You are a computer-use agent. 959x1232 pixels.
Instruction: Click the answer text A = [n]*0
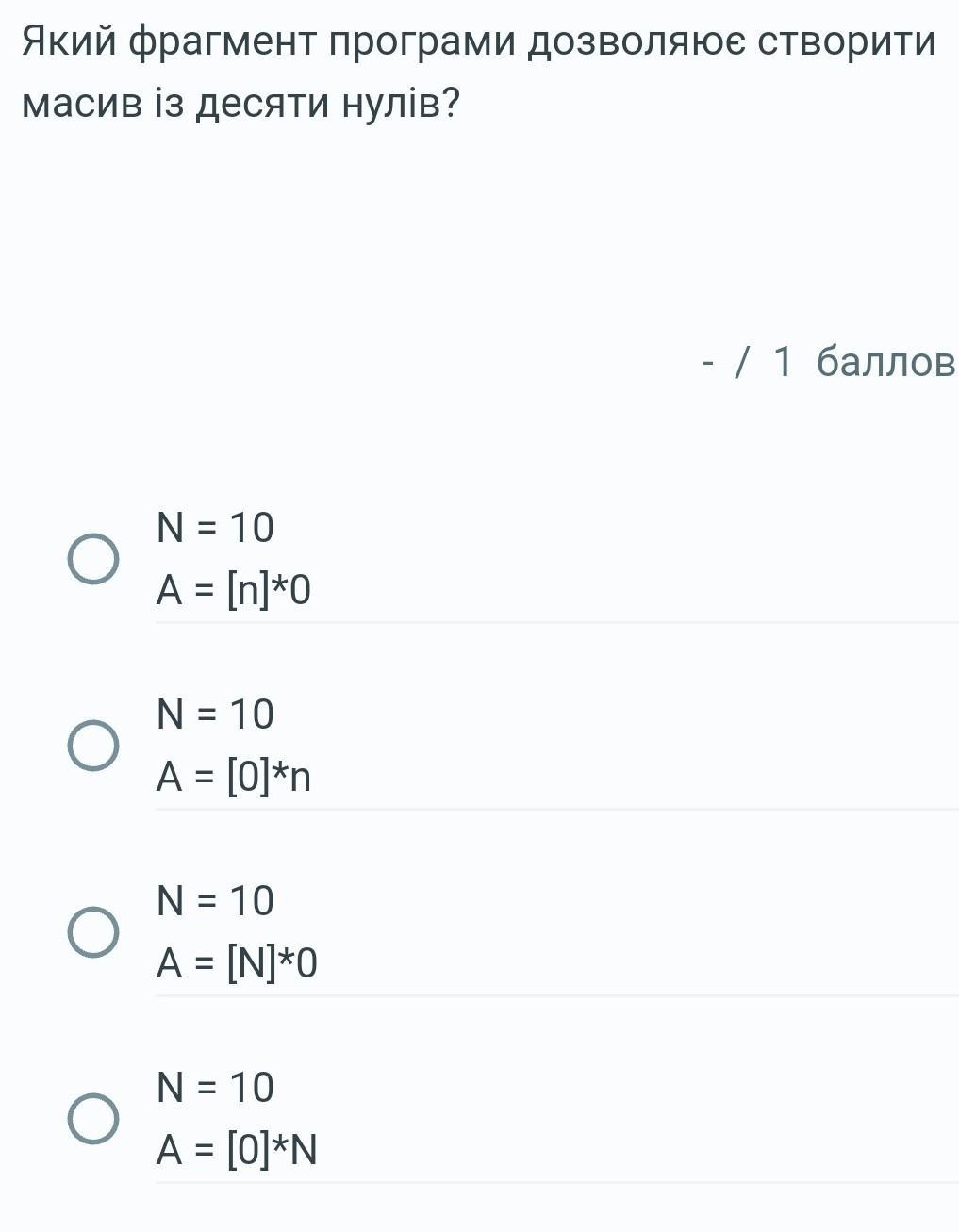(x=233, y=590)
